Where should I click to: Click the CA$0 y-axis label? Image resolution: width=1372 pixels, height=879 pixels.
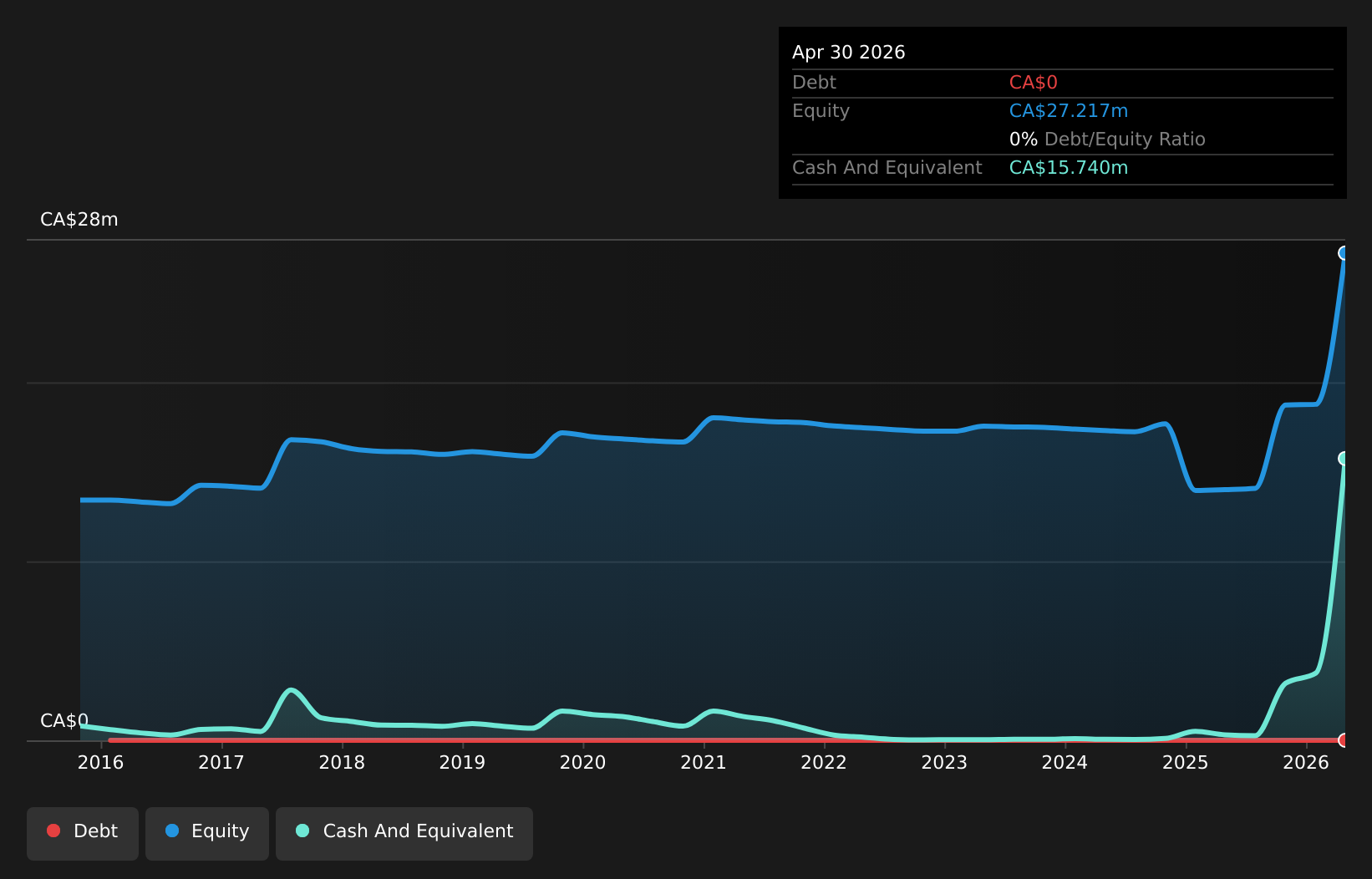(64, 721)
